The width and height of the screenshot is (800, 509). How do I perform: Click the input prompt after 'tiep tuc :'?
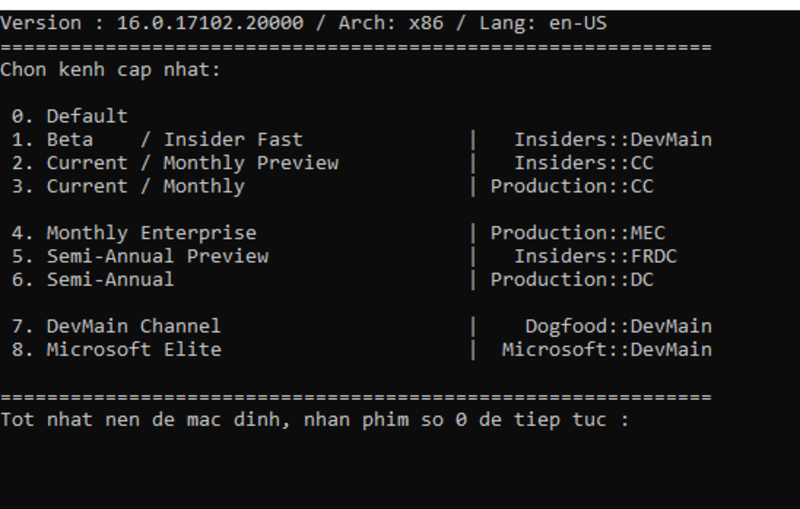point(643,420)
